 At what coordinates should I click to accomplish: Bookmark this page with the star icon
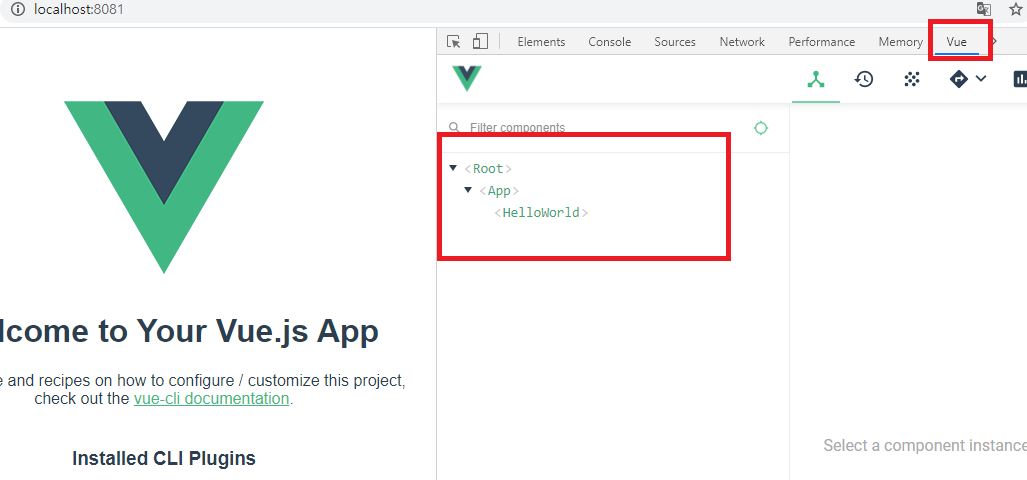[x=1016, y=9]
